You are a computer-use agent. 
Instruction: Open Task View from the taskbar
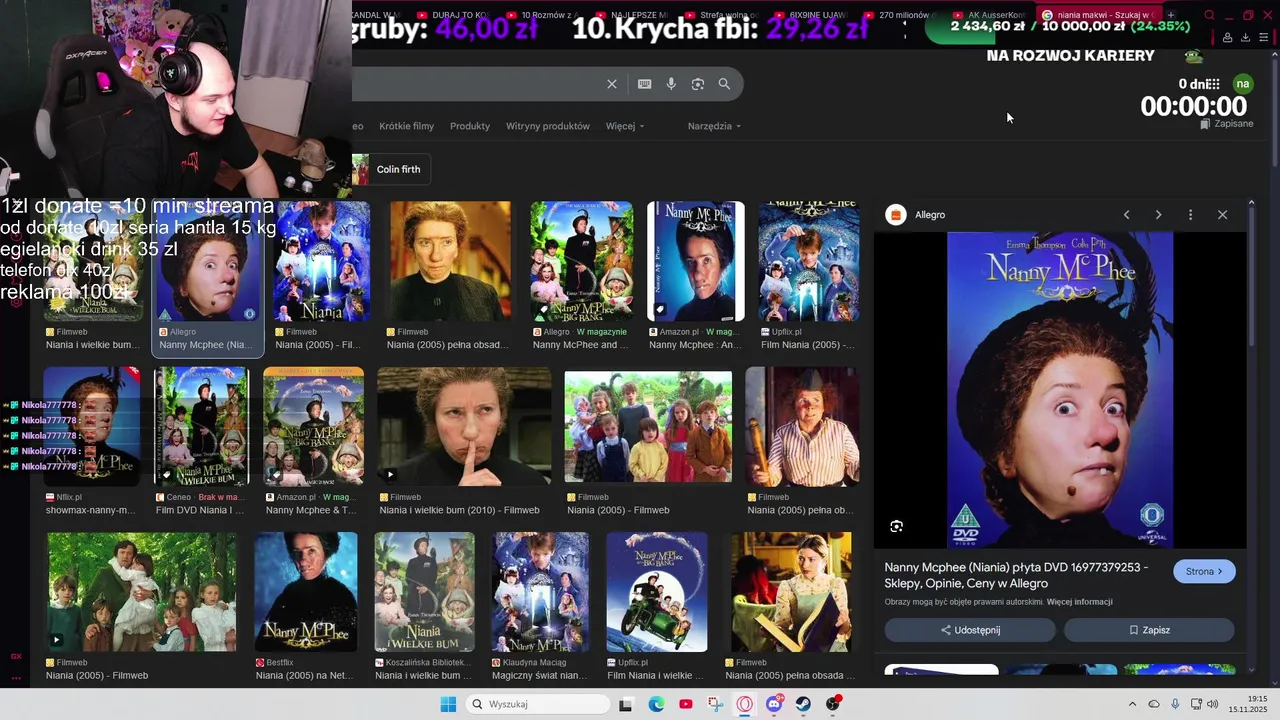pos(625,704)
